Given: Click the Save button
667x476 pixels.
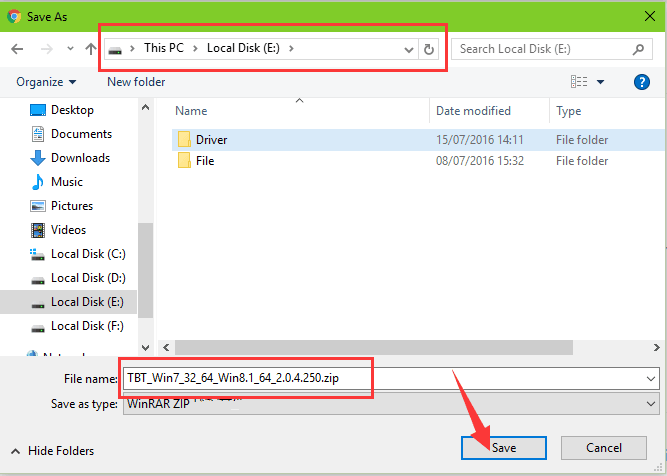Looking at the screenshot, I should tap(504, 448).
